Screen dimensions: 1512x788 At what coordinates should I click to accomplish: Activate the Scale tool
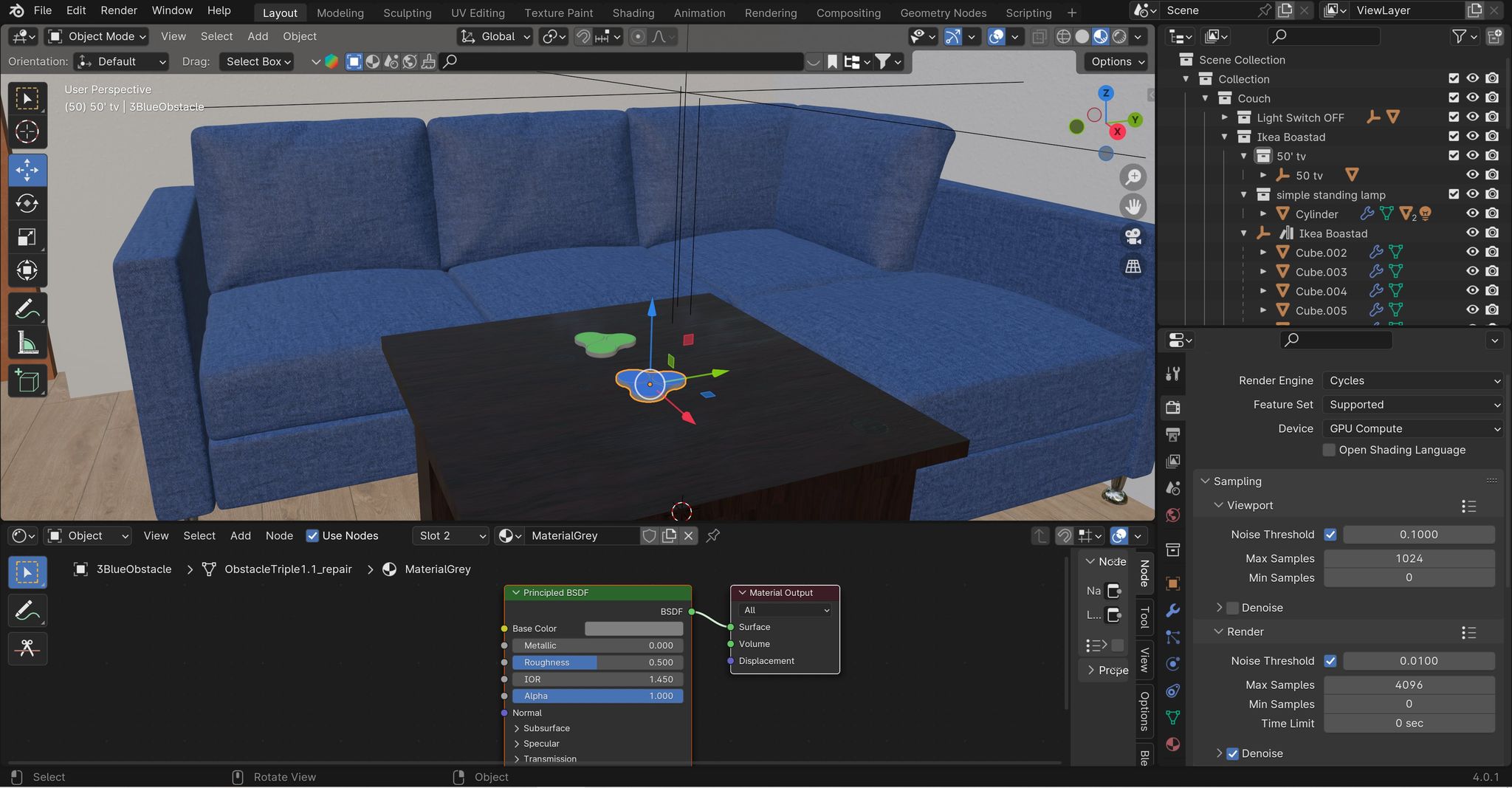pos(27,237)
